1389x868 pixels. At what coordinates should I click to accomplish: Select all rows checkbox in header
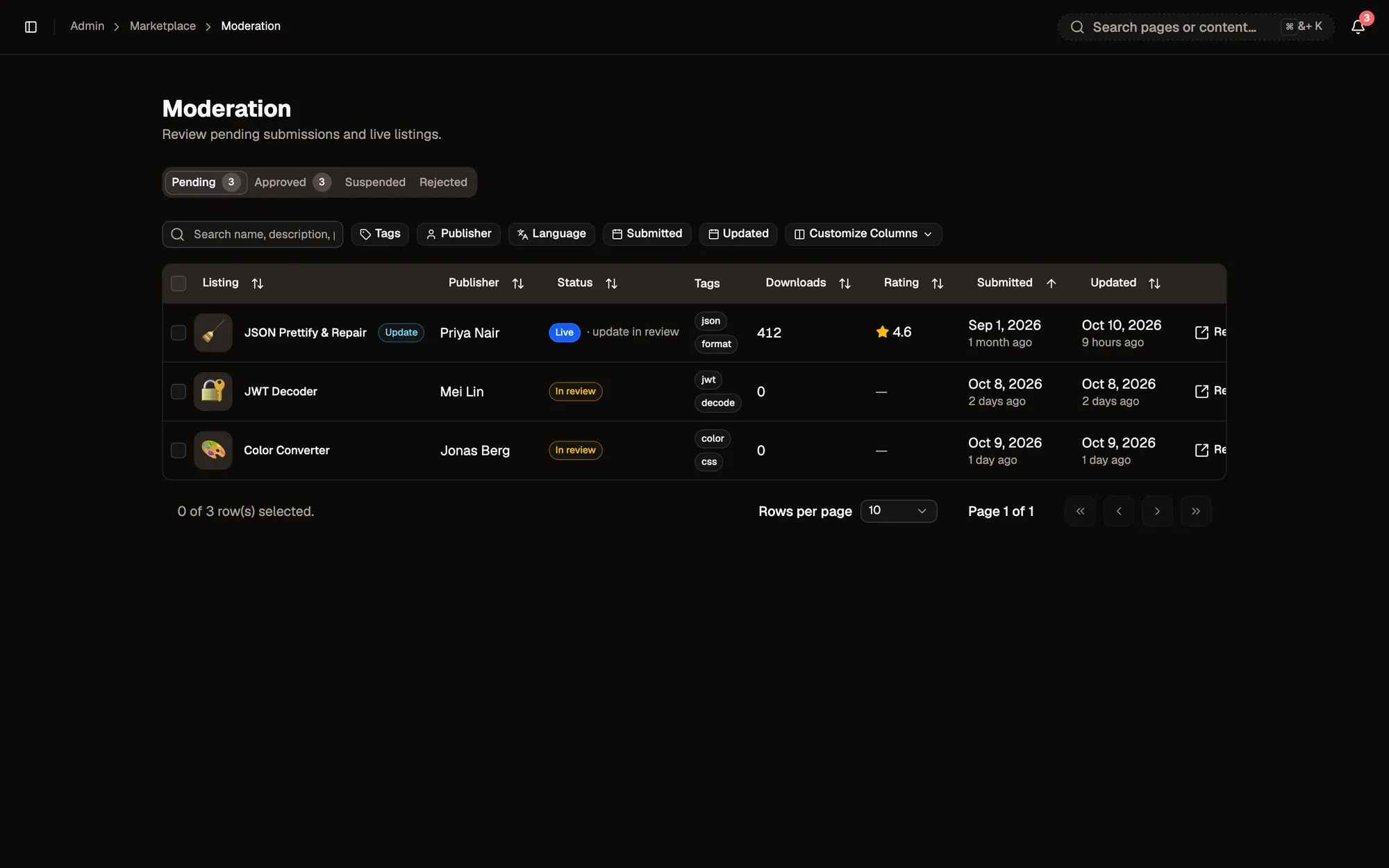tap(178, 283)
